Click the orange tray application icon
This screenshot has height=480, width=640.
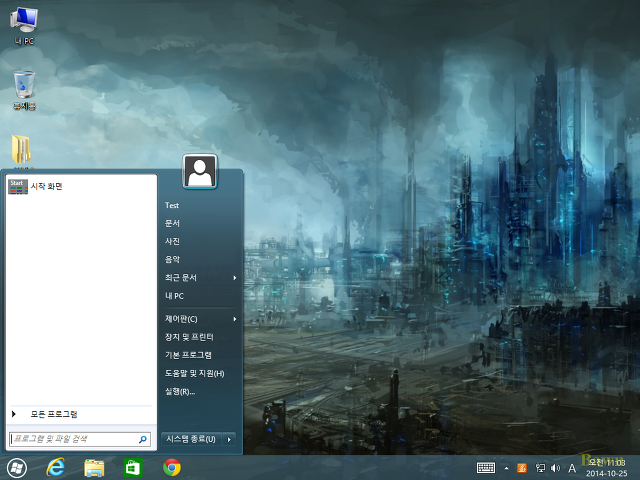tap(522, 468)
